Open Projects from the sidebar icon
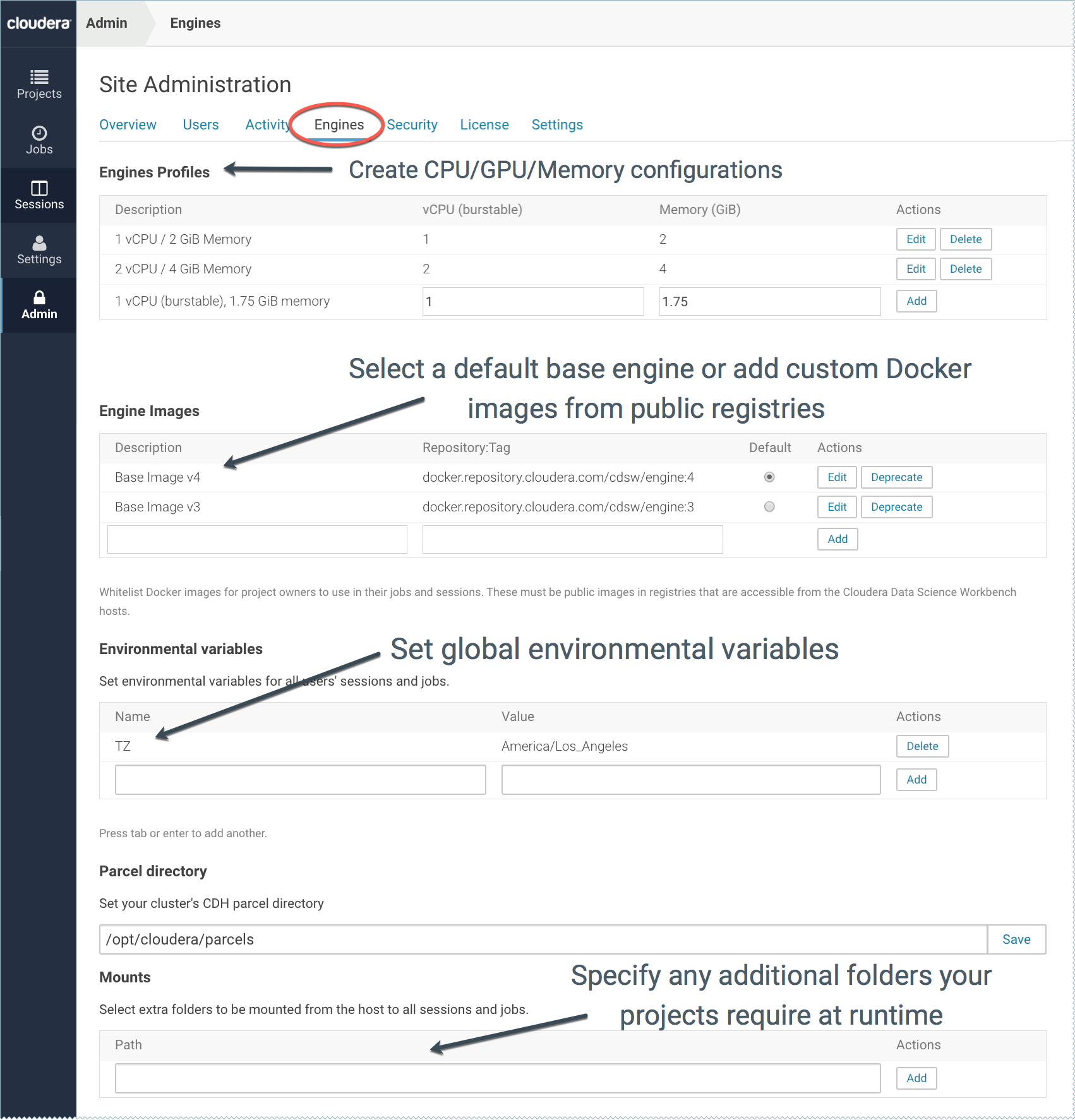The height and width of the screenshot is (1120, 1075). point(39,77)
